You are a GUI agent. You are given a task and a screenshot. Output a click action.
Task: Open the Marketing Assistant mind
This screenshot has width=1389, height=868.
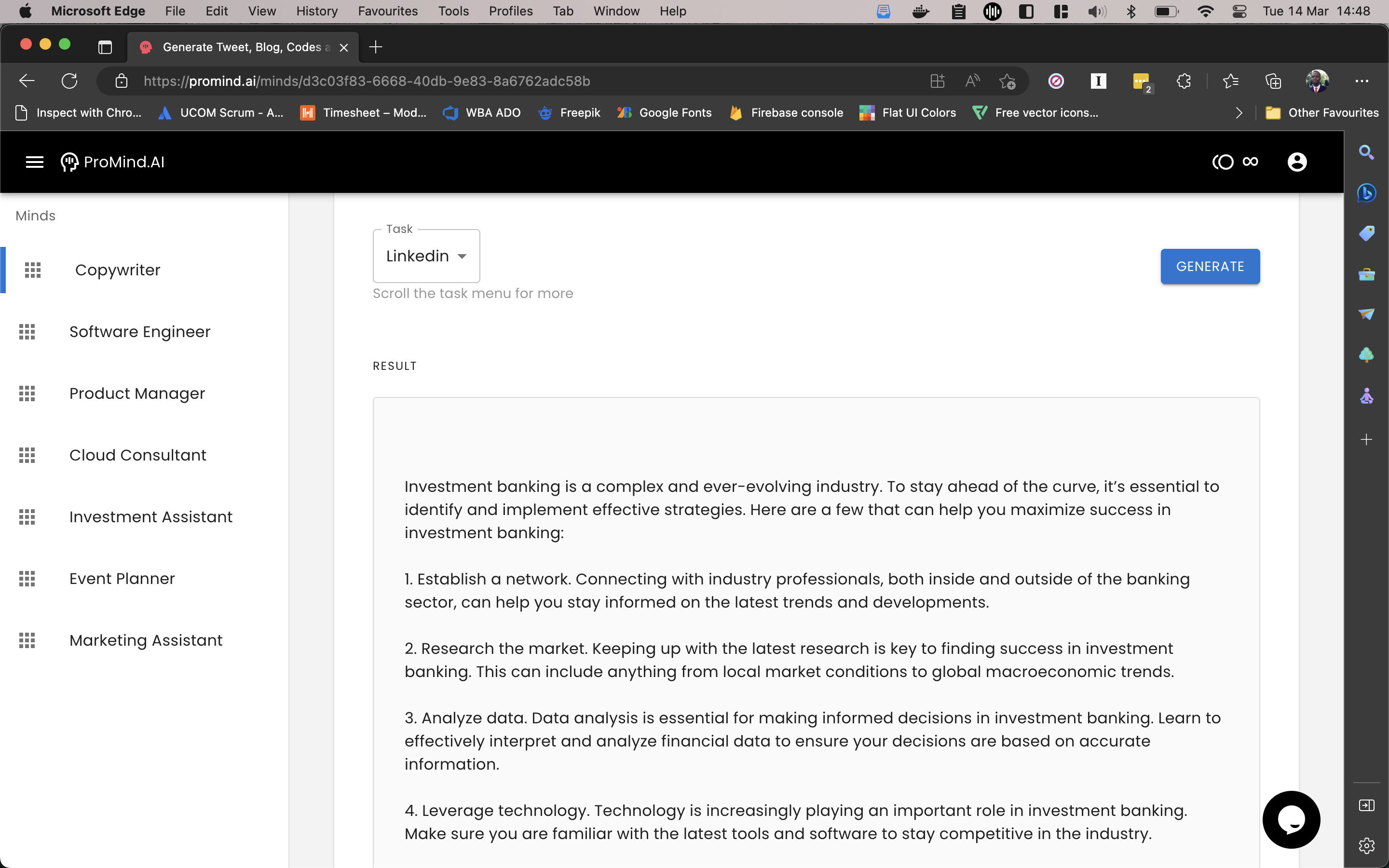click(144, 640)
